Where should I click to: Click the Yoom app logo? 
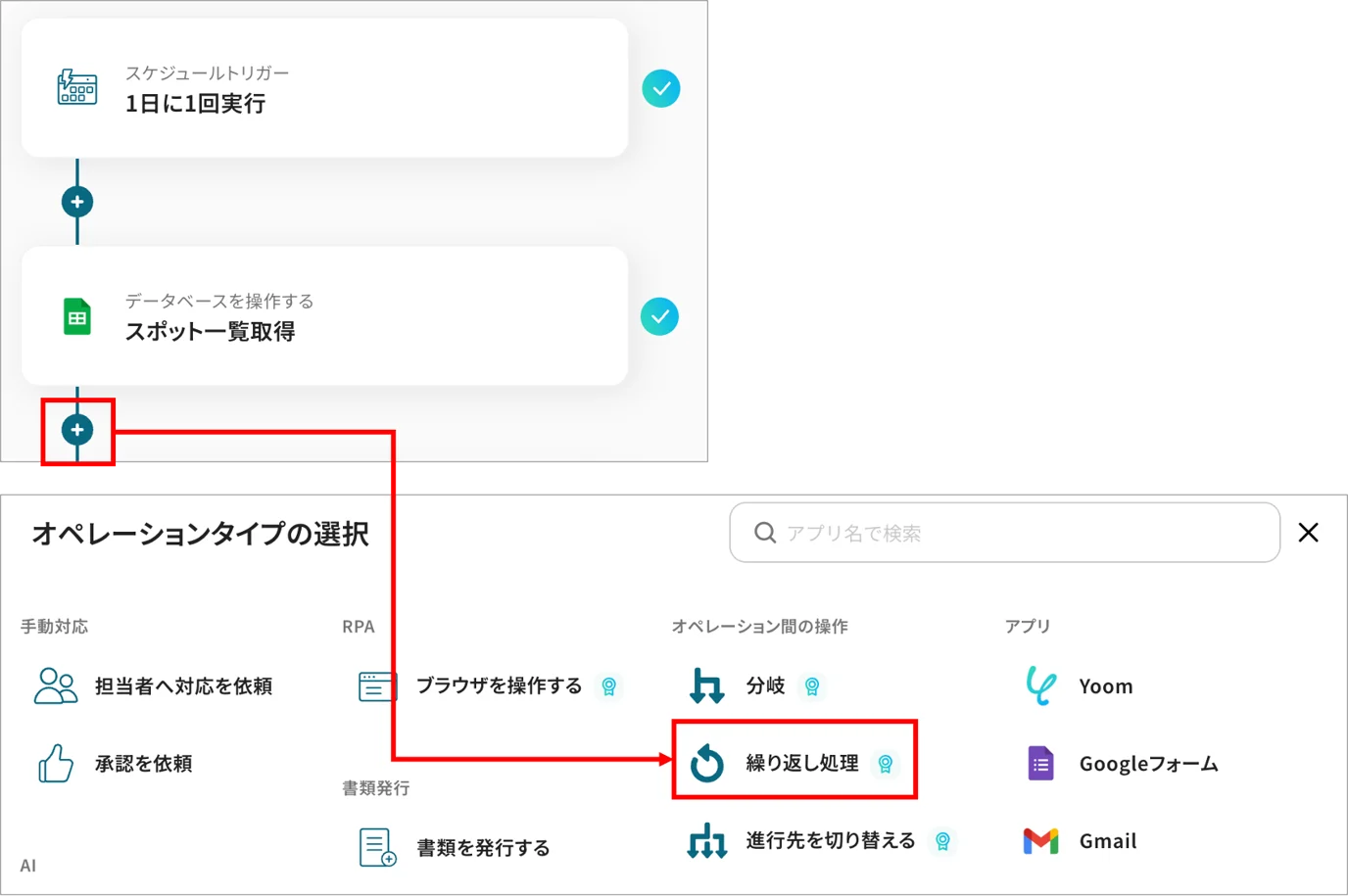1040,685
